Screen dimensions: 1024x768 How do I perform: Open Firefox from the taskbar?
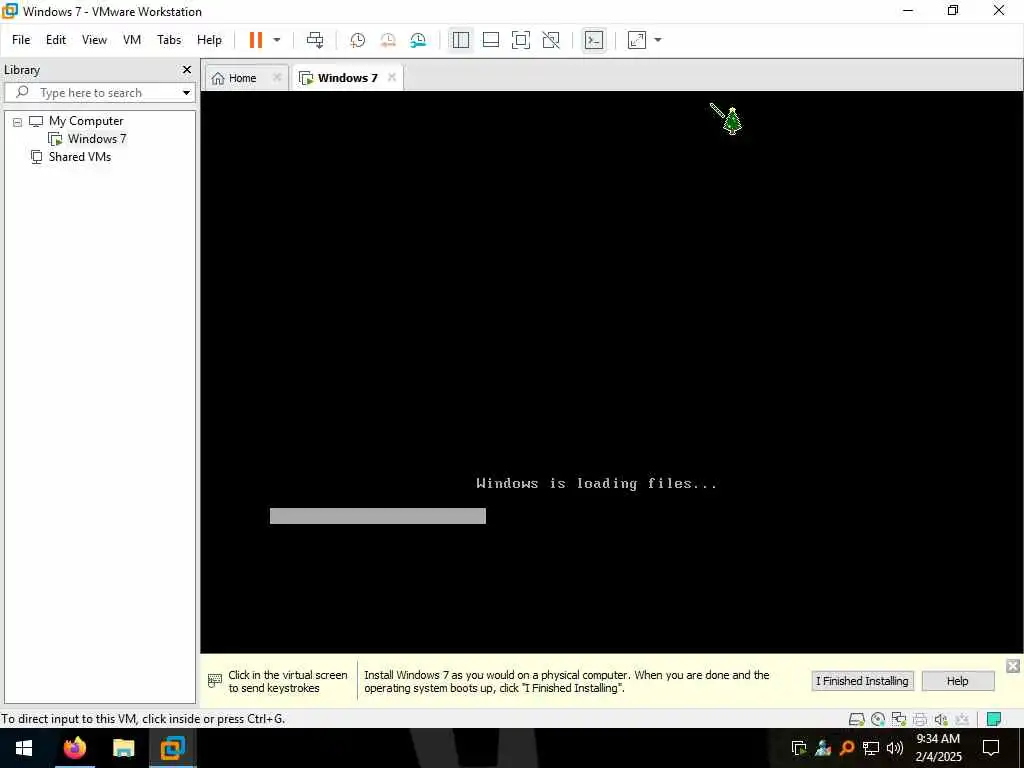(74, 748)
